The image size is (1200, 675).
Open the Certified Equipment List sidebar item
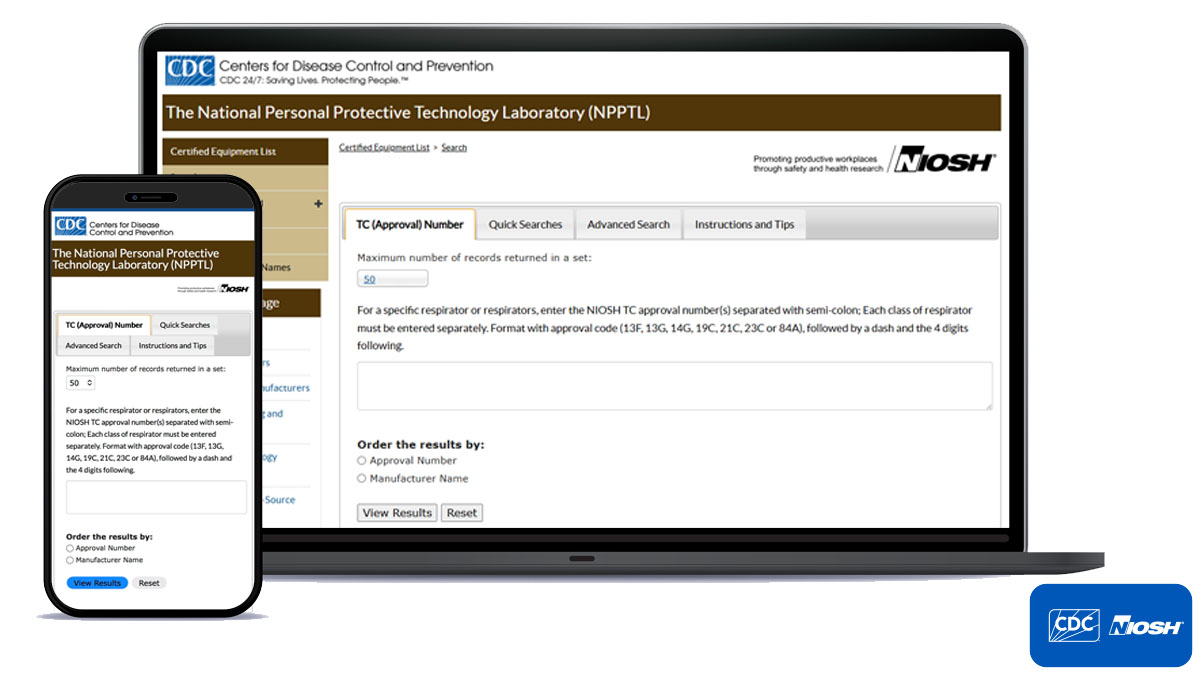(245, 152)
